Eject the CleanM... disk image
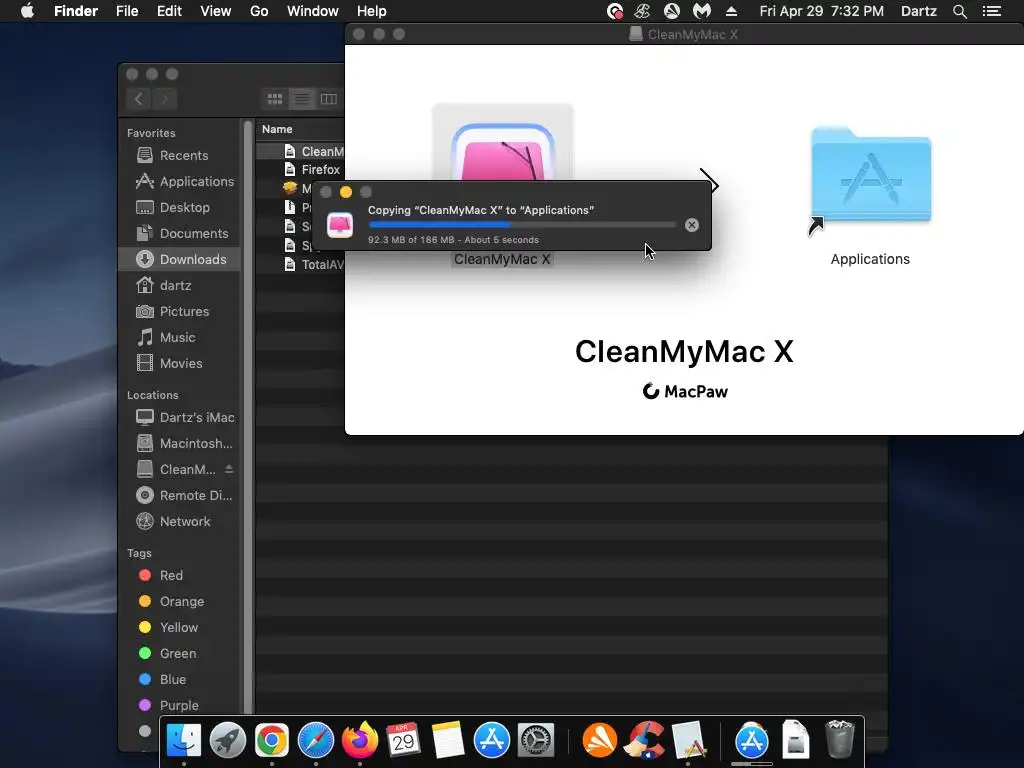The width and height of the screenshot is (1024, 768). [229, 469]
